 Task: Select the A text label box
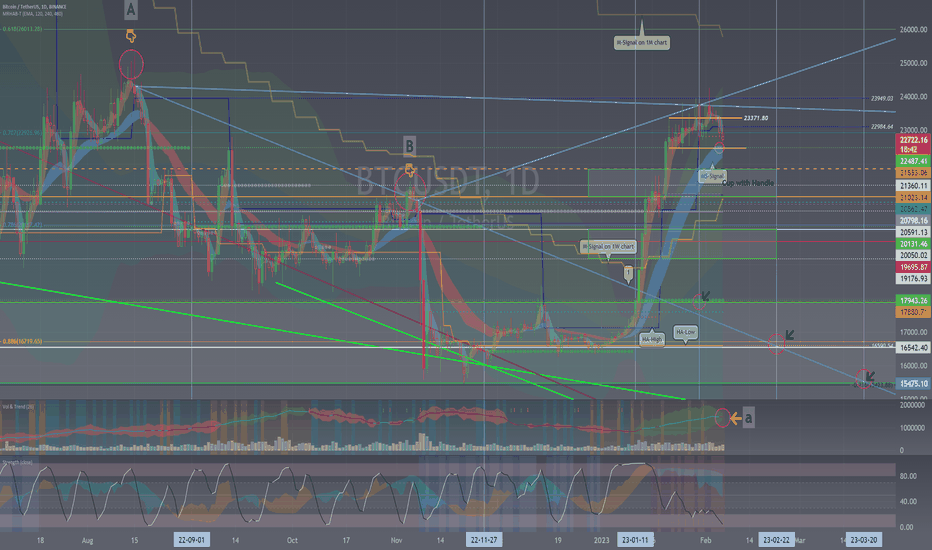131,10
